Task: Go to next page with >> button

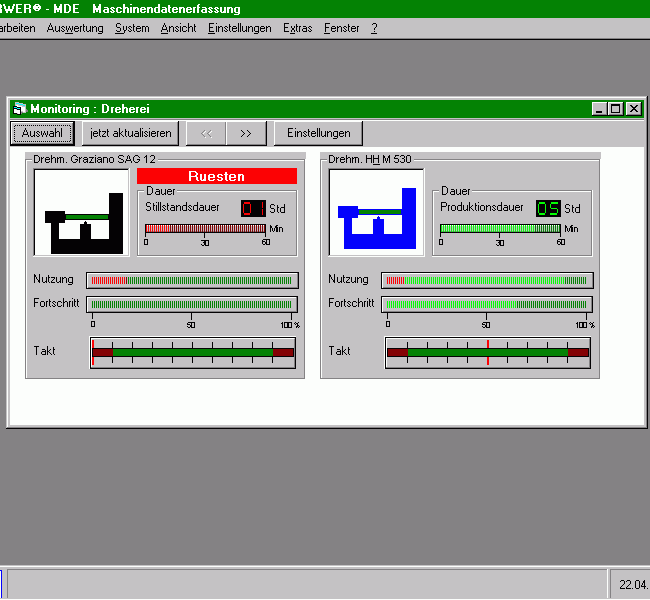Action: [246, 133]
